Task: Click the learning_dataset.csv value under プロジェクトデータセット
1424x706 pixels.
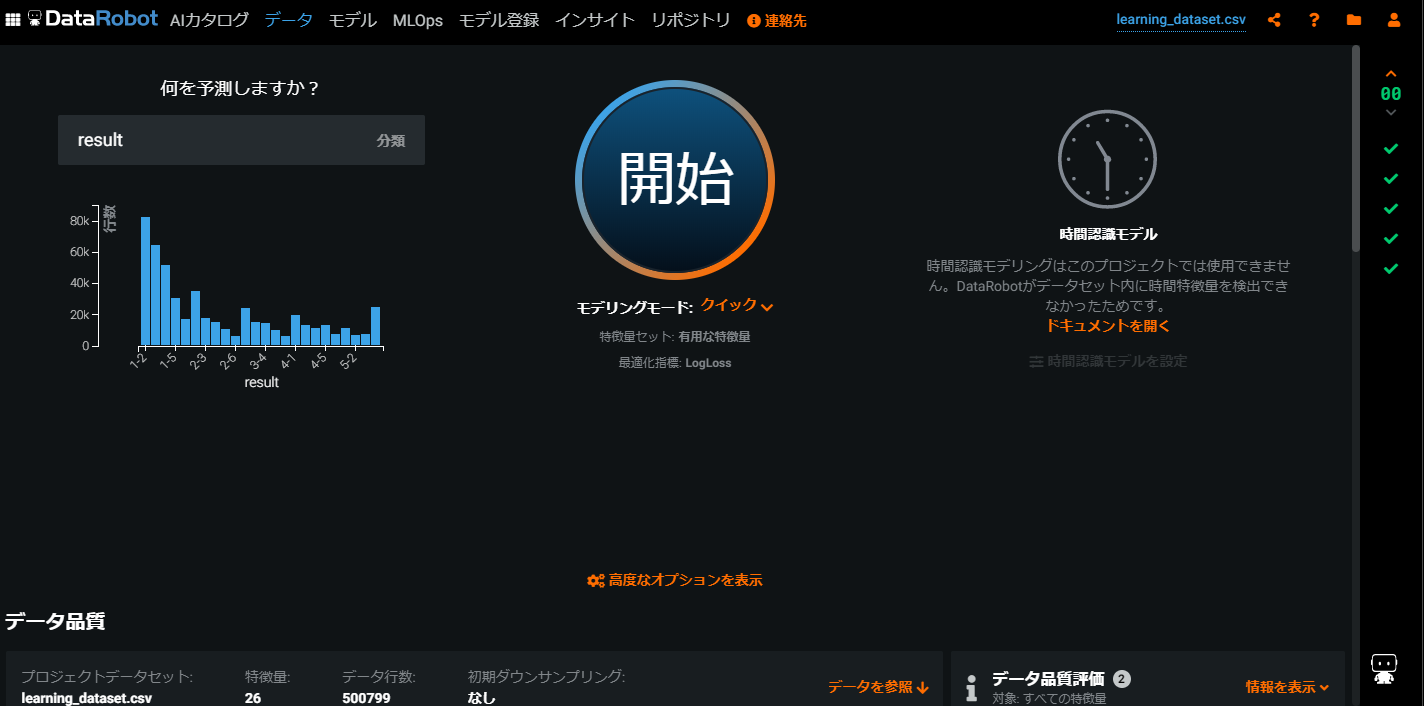Action: [x=87, y=698]
